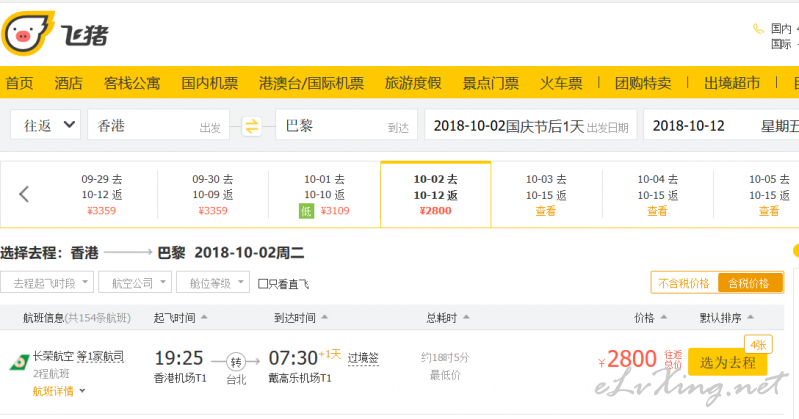Open the 国内机票 menu item
This screenshot has width=799, height=419.
pos(210,83)
